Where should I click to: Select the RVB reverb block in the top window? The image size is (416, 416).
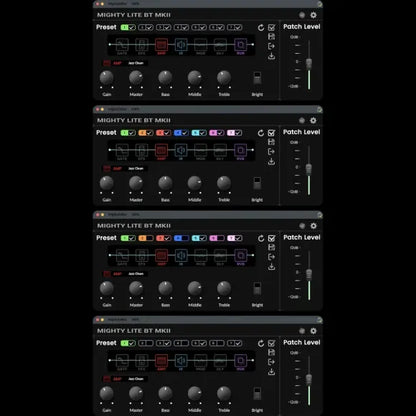click(x=240, y=45)
